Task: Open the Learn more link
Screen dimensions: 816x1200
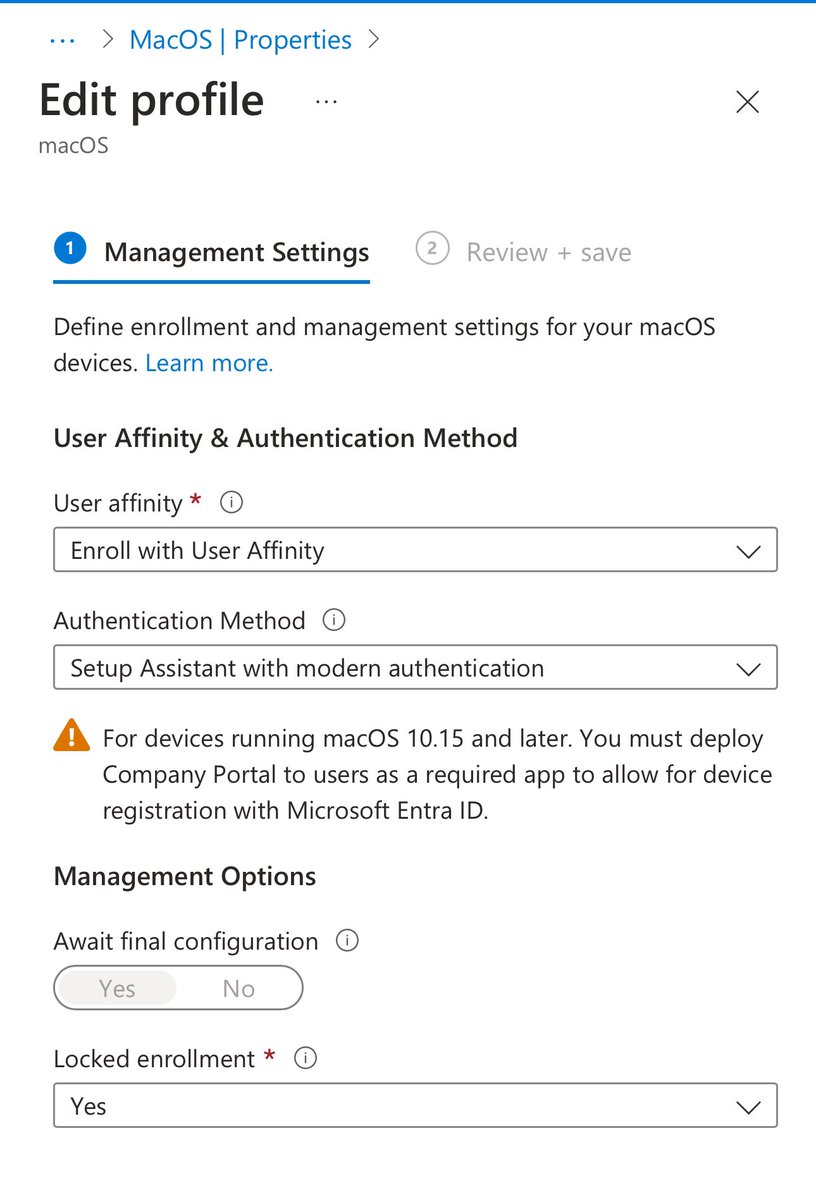Action: pos(209,363)
